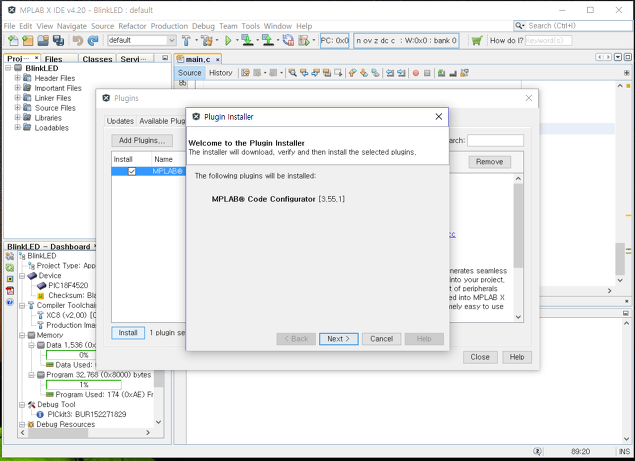The height and width of the screenshot is (461, 635).
Task: Open Clean and Build dropdown arrow
Action: pos(217,41)
